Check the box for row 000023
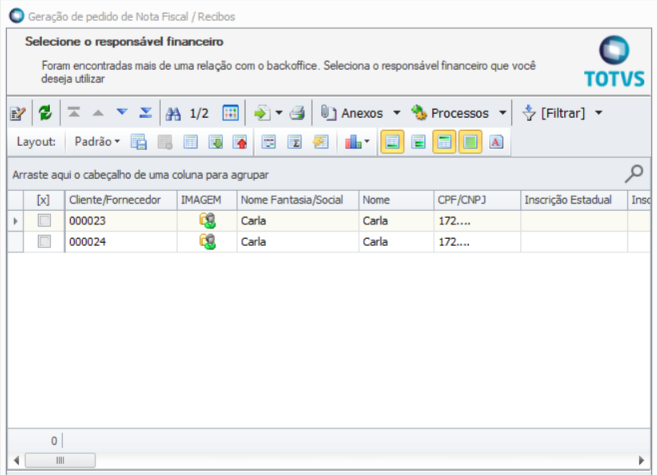 pyautogui.click(x=44, y=220)
